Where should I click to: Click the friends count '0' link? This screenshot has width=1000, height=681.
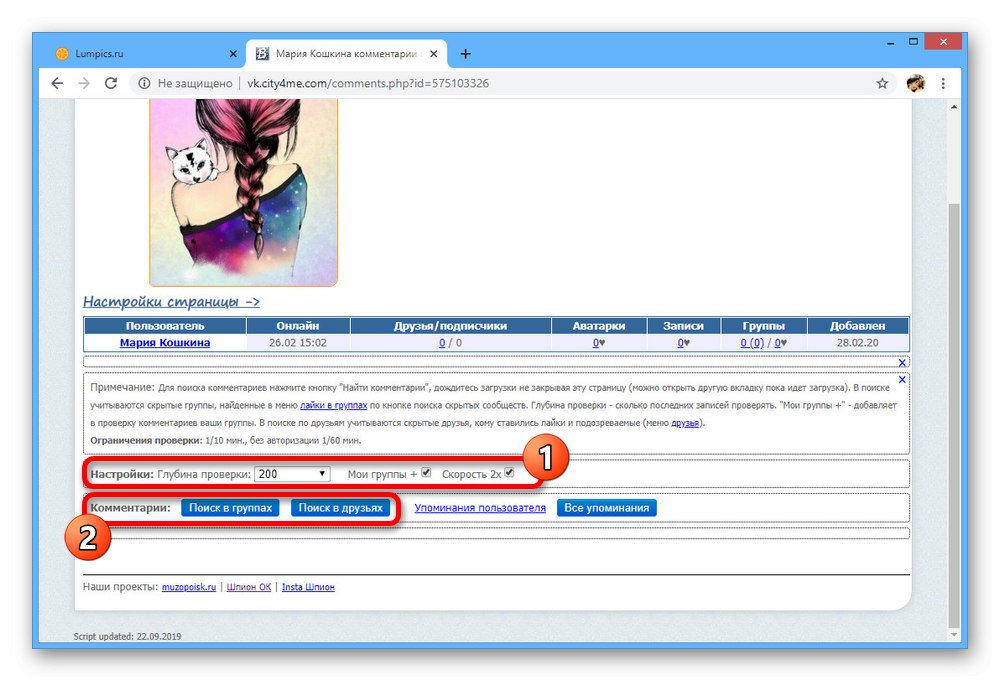(x=442, y=342)
